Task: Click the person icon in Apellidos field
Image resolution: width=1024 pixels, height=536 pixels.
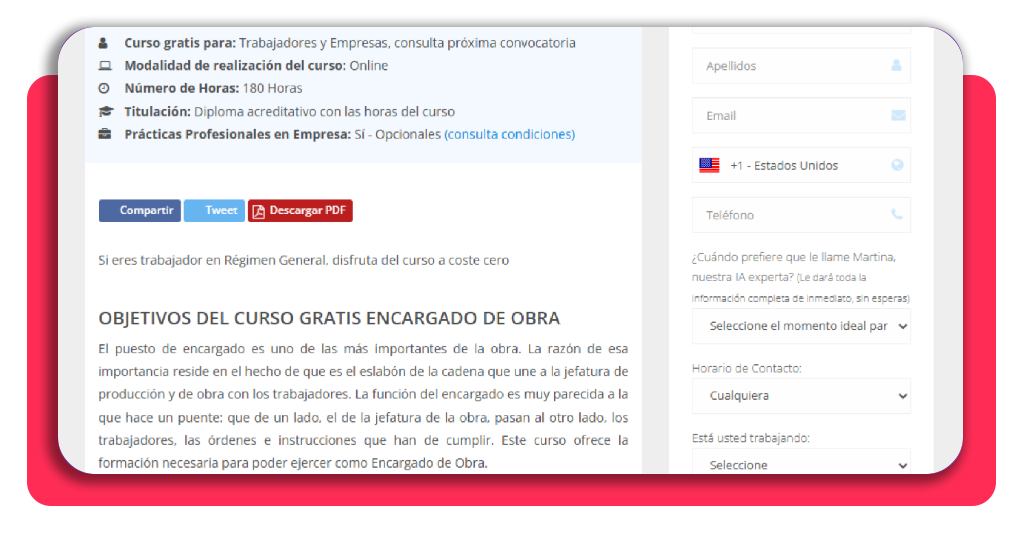Action: coord(897,65)
